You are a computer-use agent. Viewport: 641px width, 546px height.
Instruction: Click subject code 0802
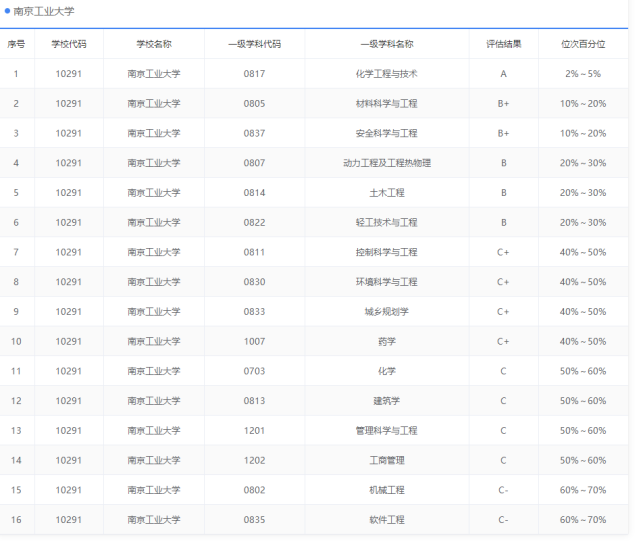[x=254, y=490]
